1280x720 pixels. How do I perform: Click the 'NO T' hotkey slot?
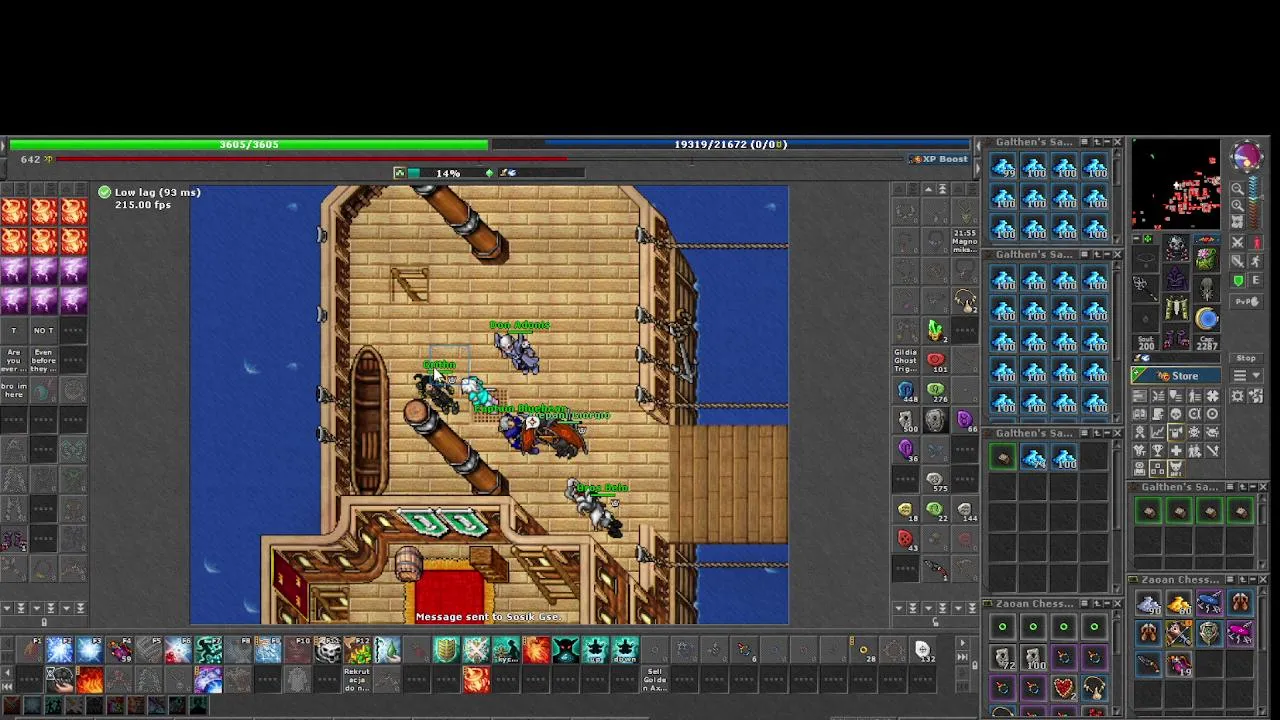pyautogui.click(x=43, y=330)
